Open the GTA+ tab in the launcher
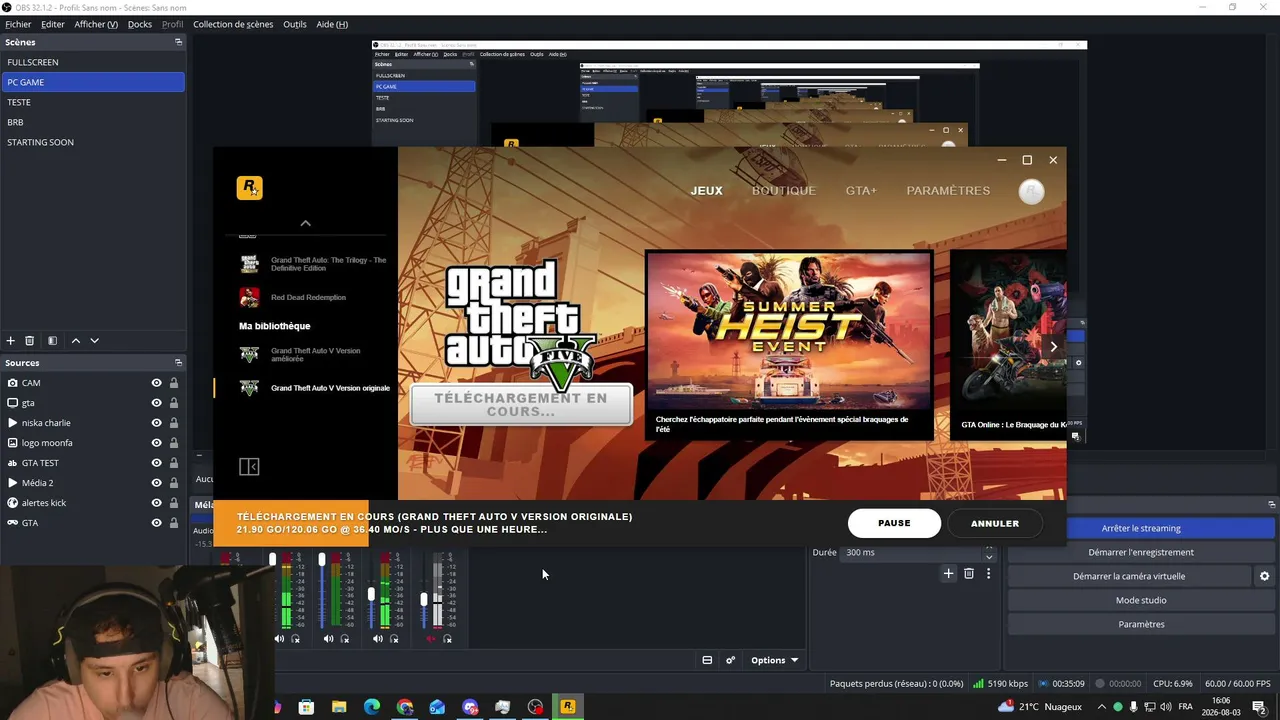Screen dimensions: 1280x720 (x=861, y=191)
